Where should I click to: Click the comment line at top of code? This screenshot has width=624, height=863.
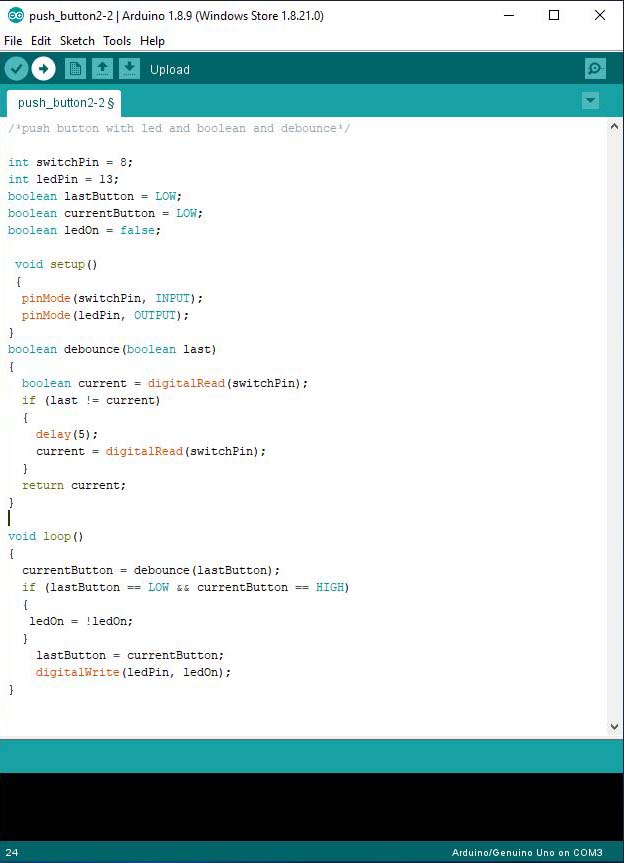(x=179, y=128)
